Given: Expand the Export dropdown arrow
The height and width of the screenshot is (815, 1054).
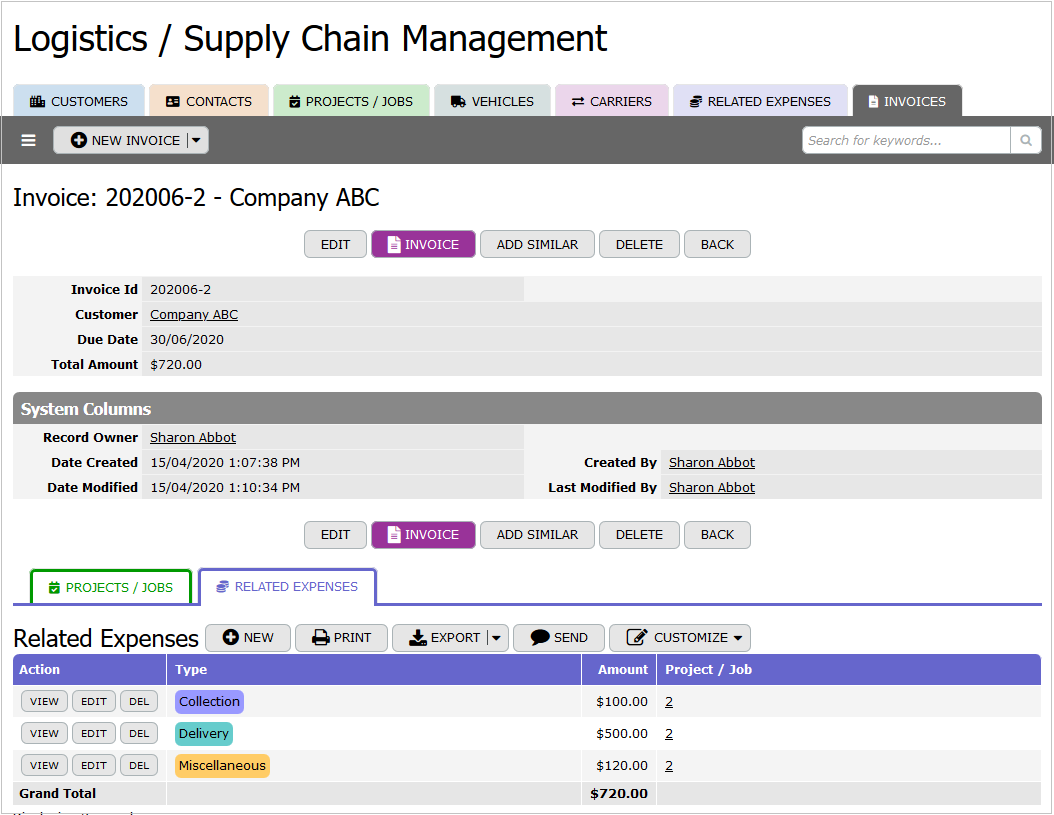Looking at the screenshot, I should coord(497,637).
